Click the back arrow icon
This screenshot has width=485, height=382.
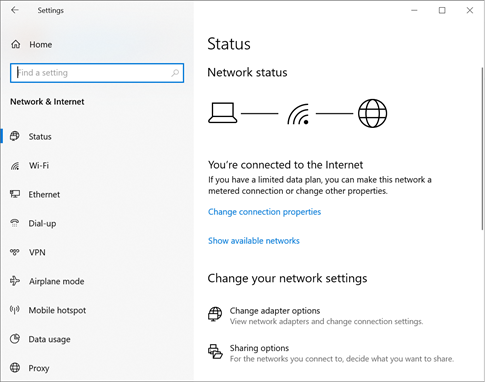[x=15, y=10]
